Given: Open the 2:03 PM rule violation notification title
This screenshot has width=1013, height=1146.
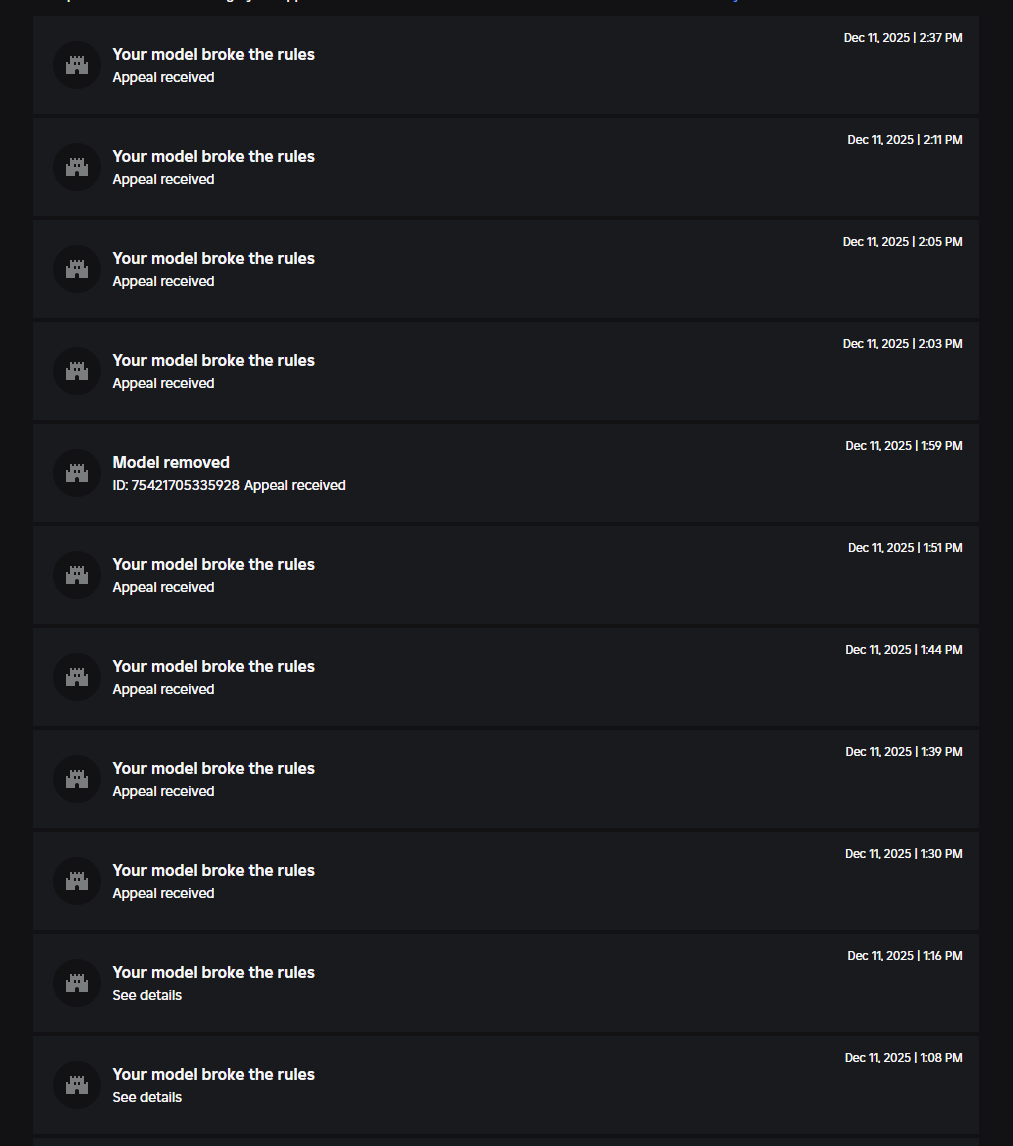Looking at the screenshot, I should point(213,360).
